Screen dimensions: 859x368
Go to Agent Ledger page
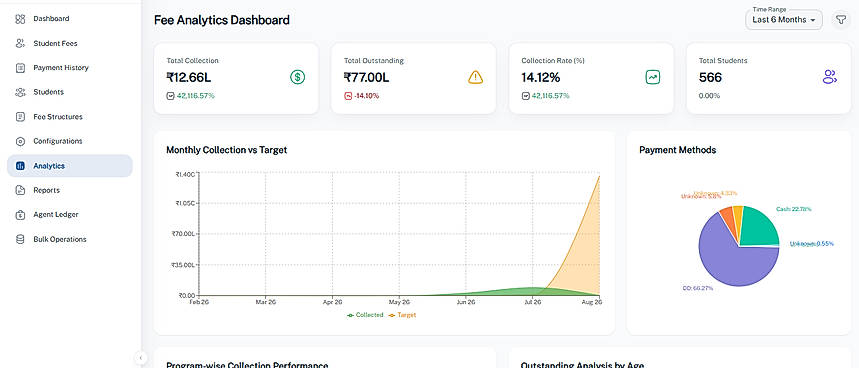click(70, 215)
